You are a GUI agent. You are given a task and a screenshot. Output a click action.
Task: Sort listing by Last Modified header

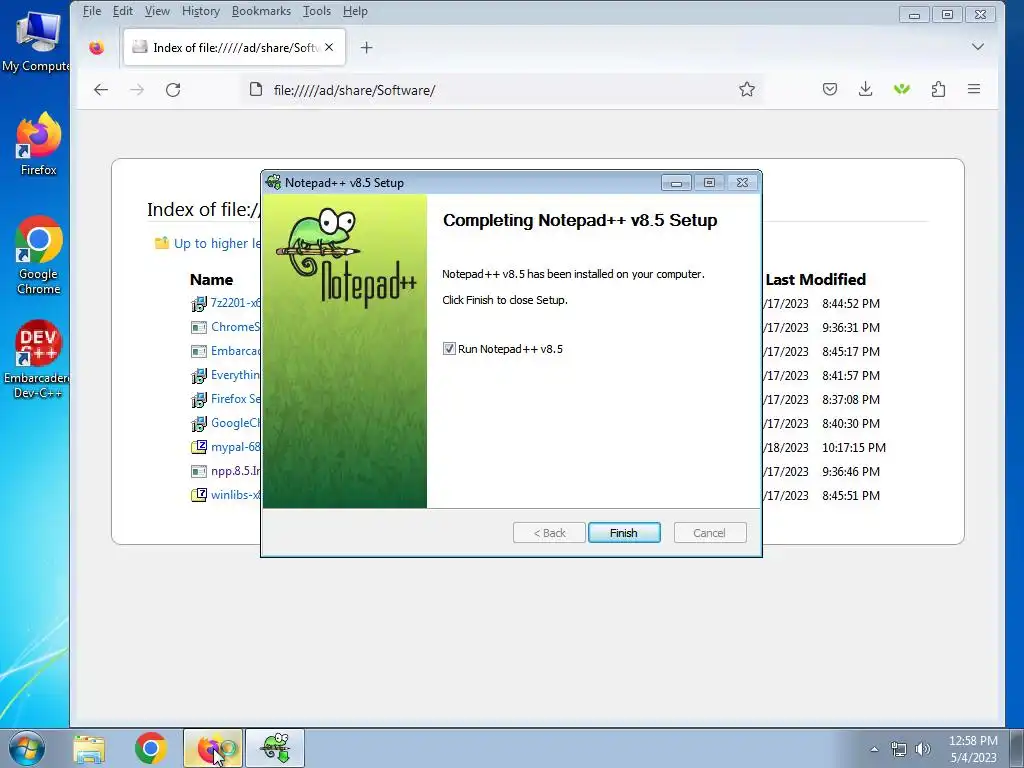[816, 280]
